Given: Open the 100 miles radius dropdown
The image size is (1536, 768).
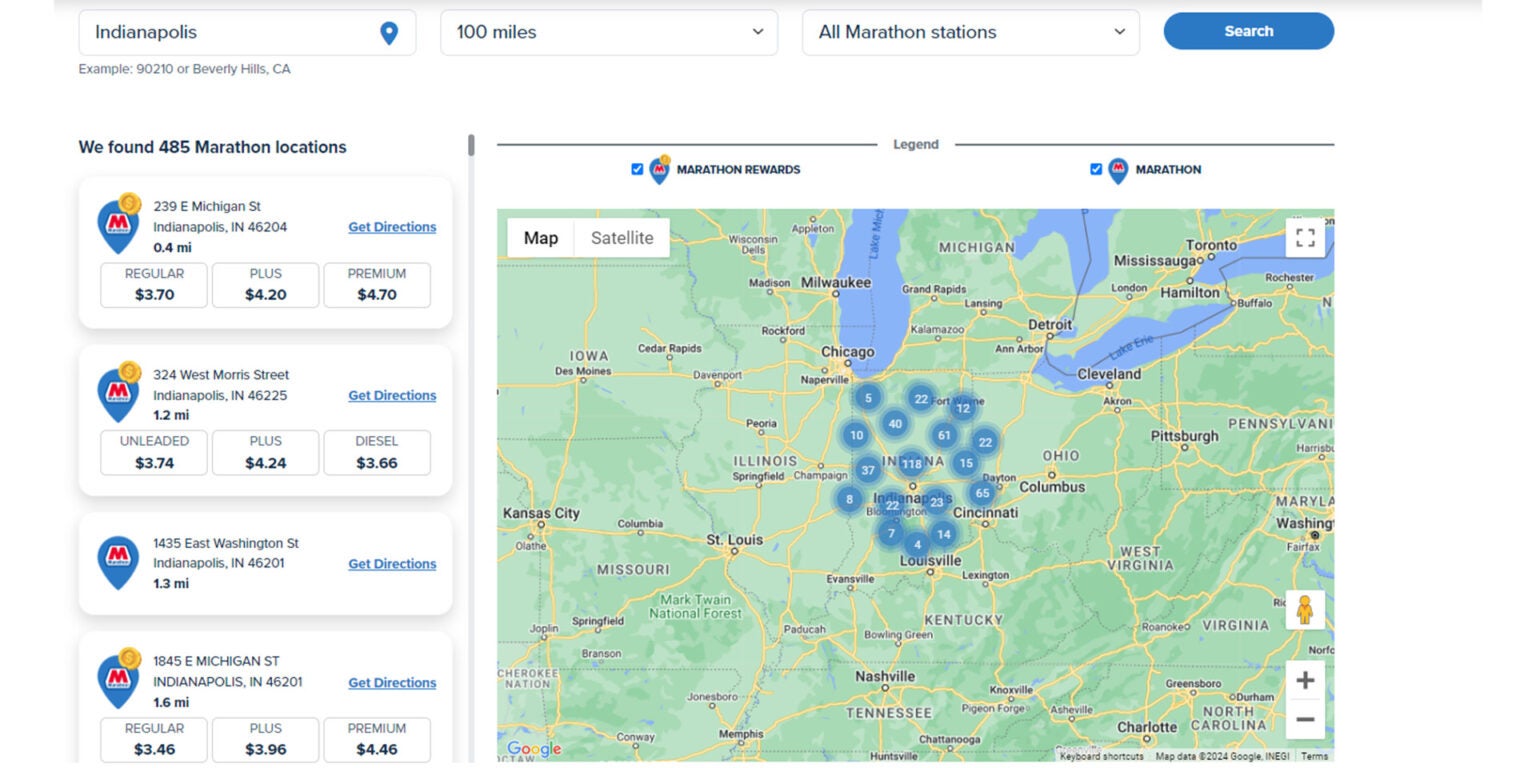Looking at the screenshot, I should coord(608,32).
